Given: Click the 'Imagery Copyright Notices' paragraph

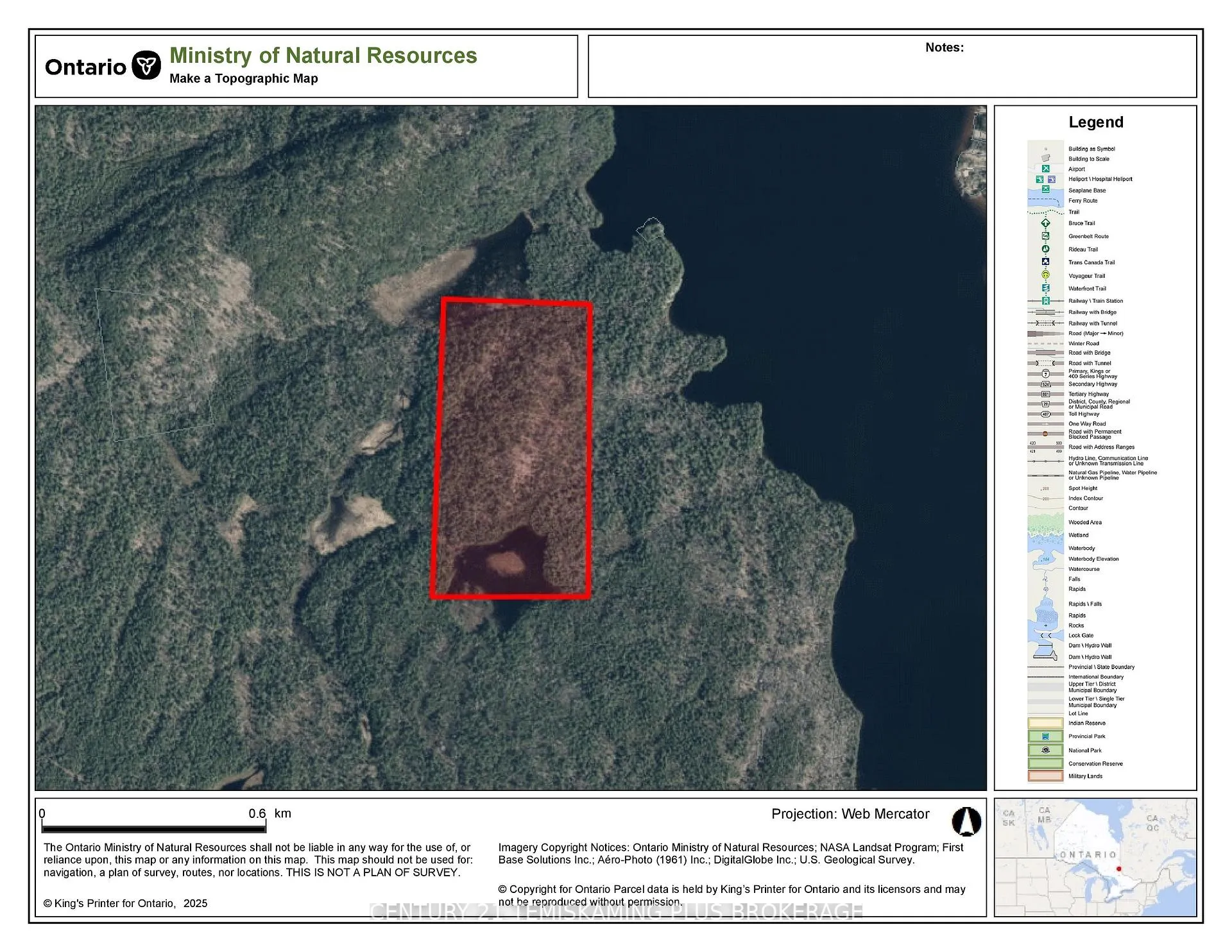Looking at the screenshot, I should 731,853.
